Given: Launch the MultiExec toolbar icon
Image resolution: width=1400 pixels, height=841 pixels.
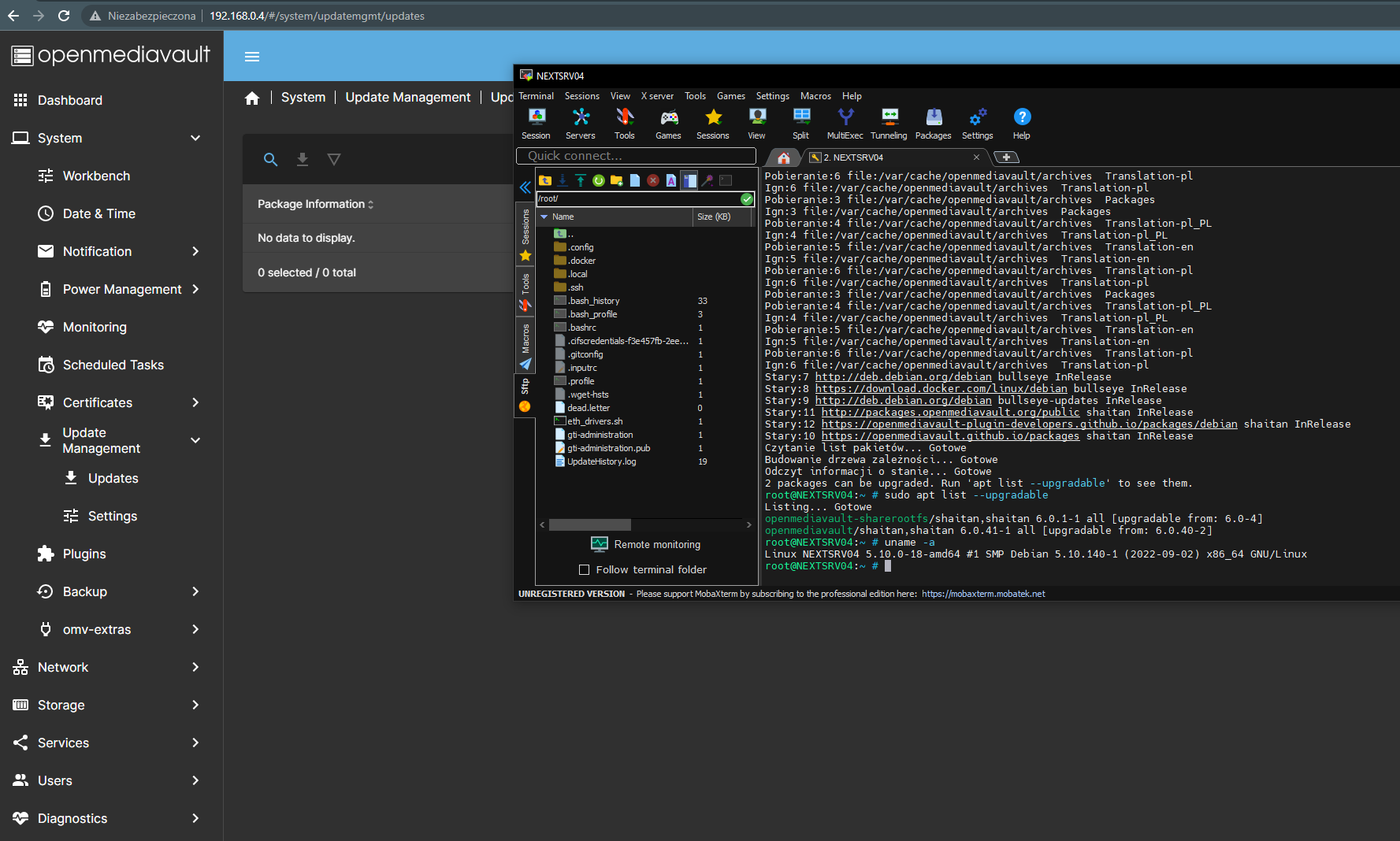Looking at the screenshot, I should (x=845, y=123).
